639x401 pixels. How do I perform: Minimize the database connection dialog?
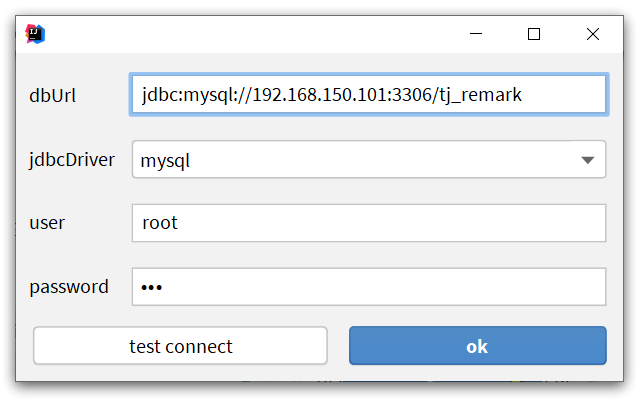pos(476,34)
